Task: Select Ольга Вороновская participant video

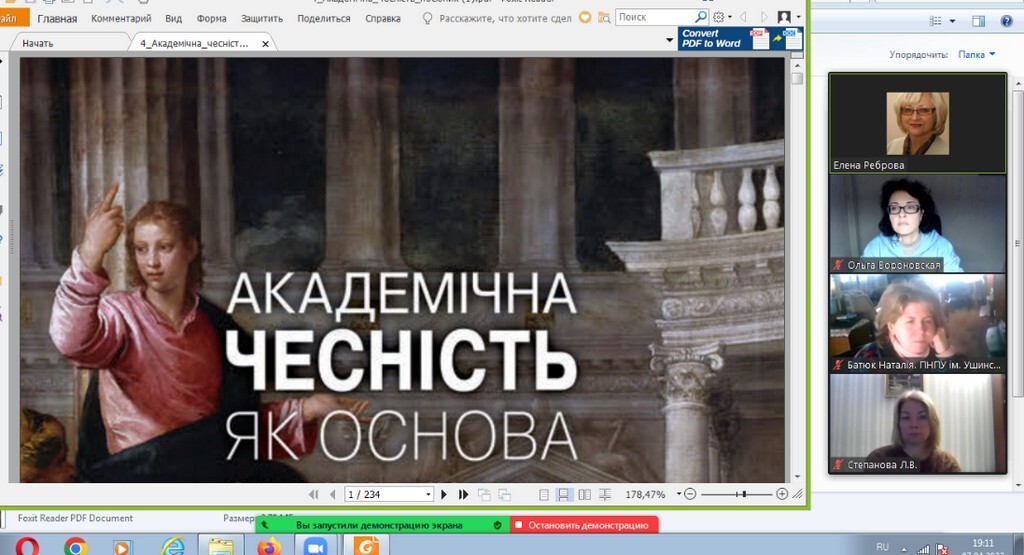Action: 918,223
